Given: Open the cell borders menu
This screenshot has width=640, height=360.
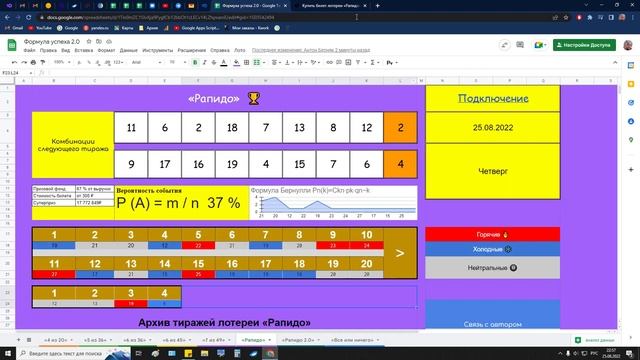Looking at the screenshot, I should 246,62.
